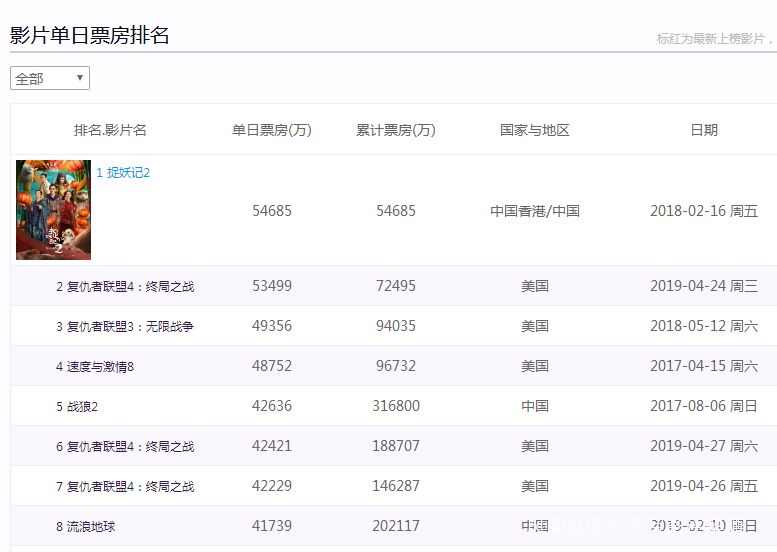
Task: Click the 累计票房(万) column header
Action: point(396,130)
